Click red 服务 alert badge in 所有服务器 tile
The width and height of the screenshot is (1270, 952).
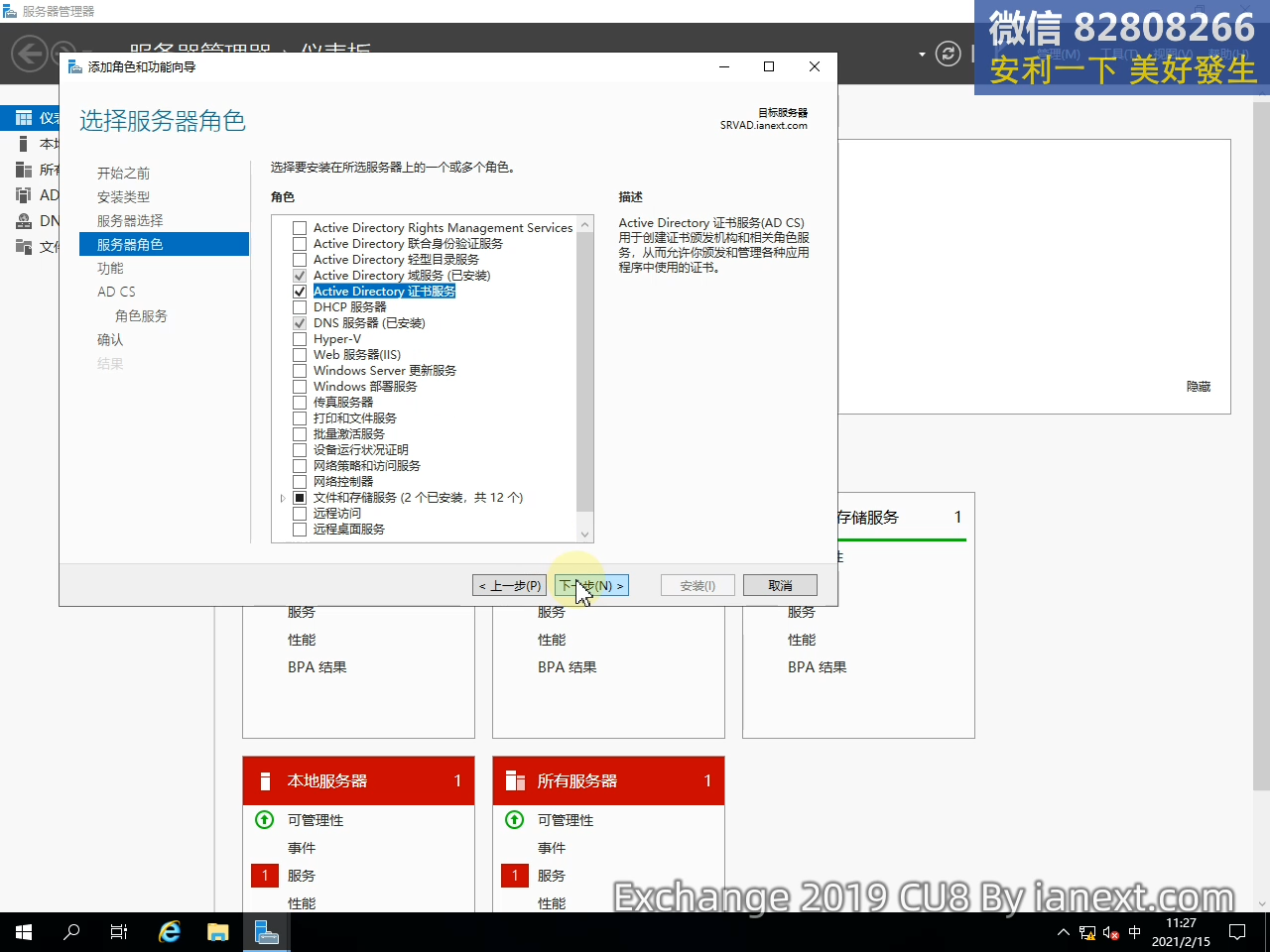coord(515,876)
